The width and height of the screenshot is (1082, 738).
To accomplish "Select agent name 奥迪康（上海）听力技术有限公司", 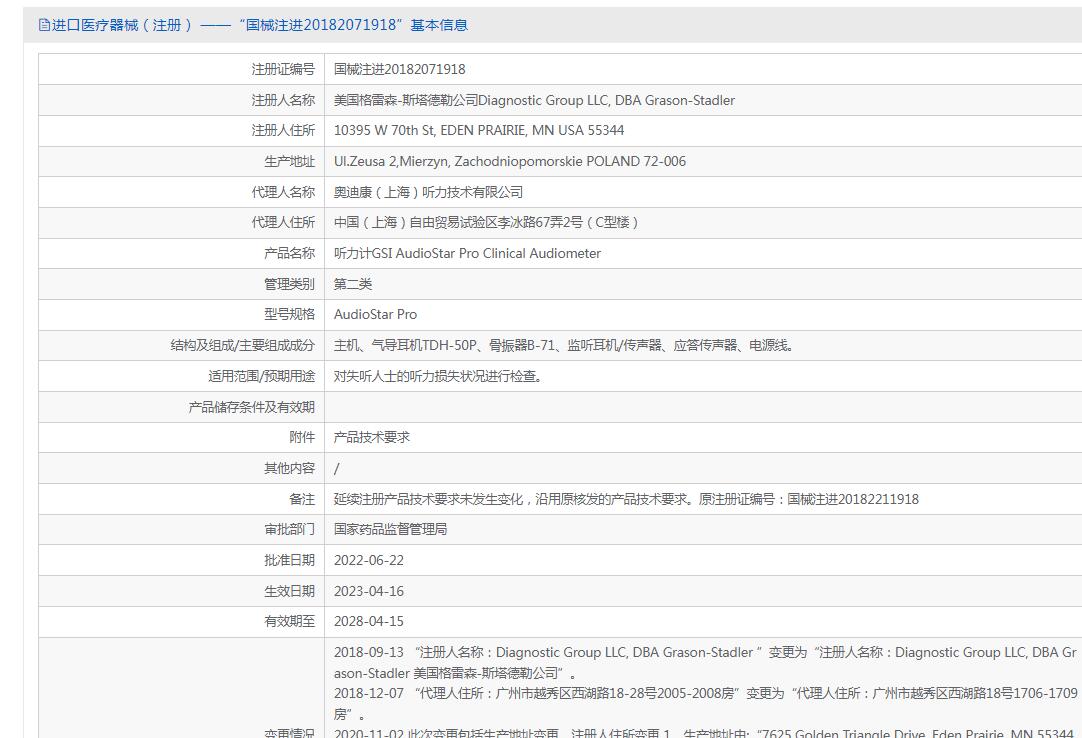I will [x=428, y=192].
